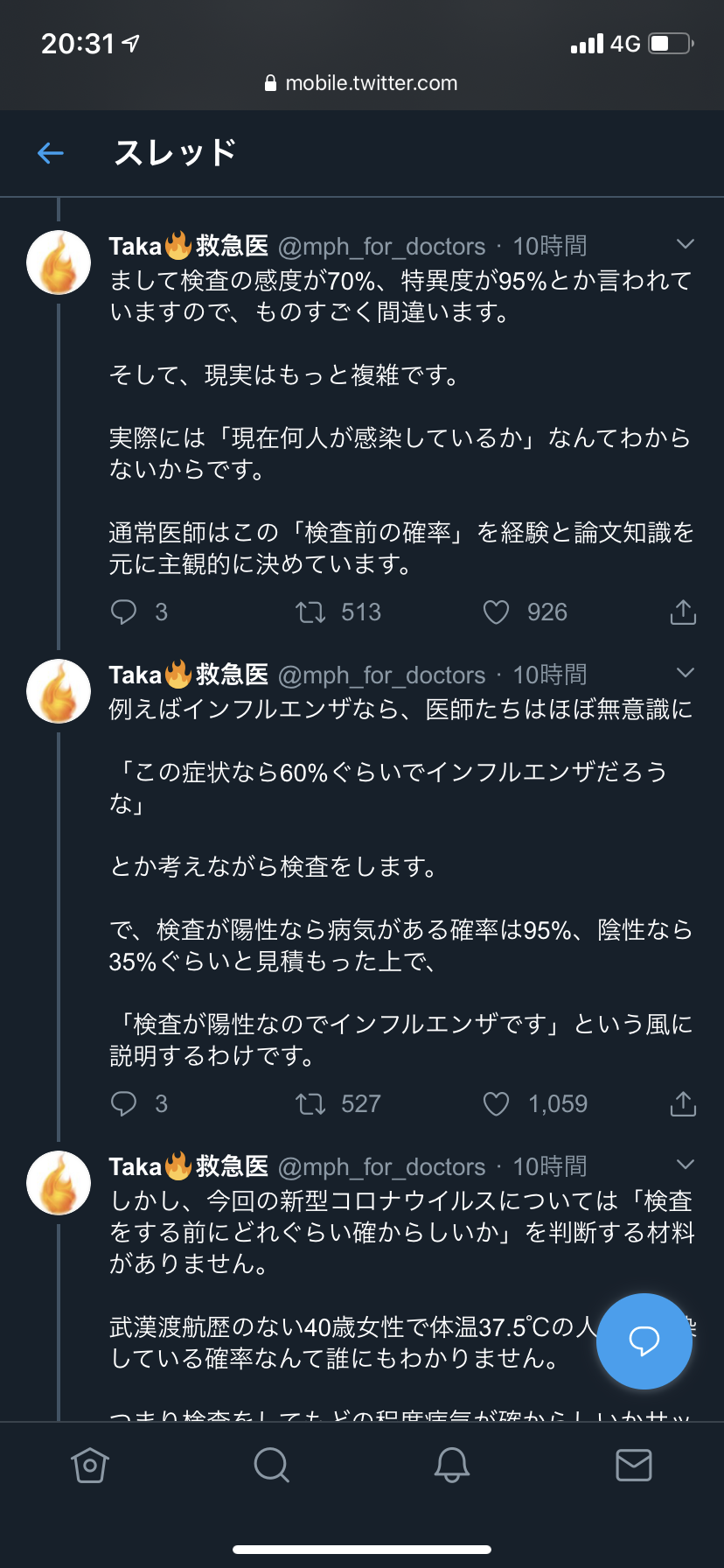Reply to the first tweet about 感度70%
Screen dimensions: 724x1568
pyautogui.click(x=124, y=612)
